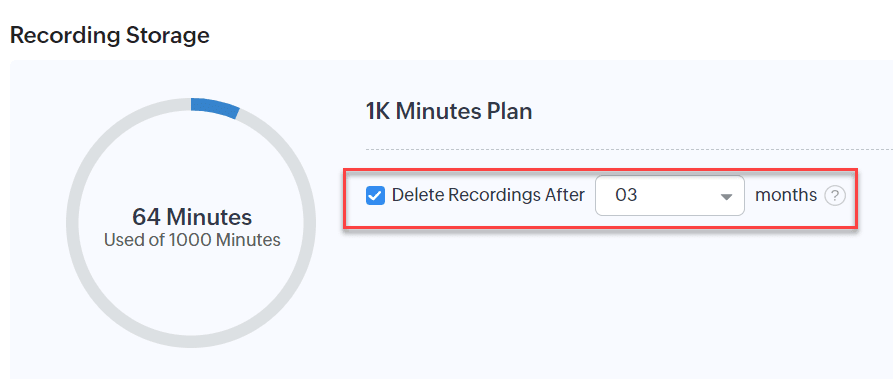
Task: Click the question mark help icon
Action: pos(835,197)
